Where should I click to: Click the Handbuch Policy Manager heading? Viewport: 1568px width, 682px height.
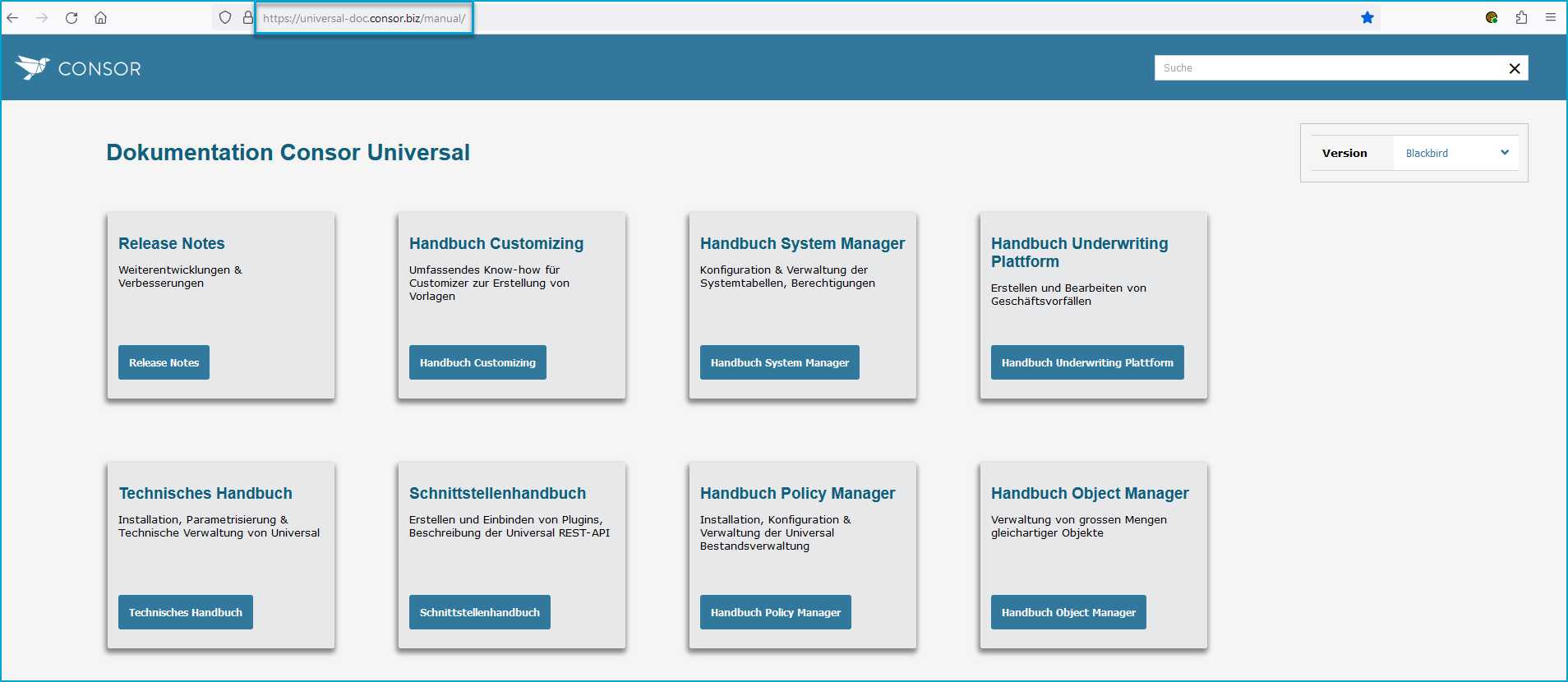pyautogui.click(x=797, y=493)
